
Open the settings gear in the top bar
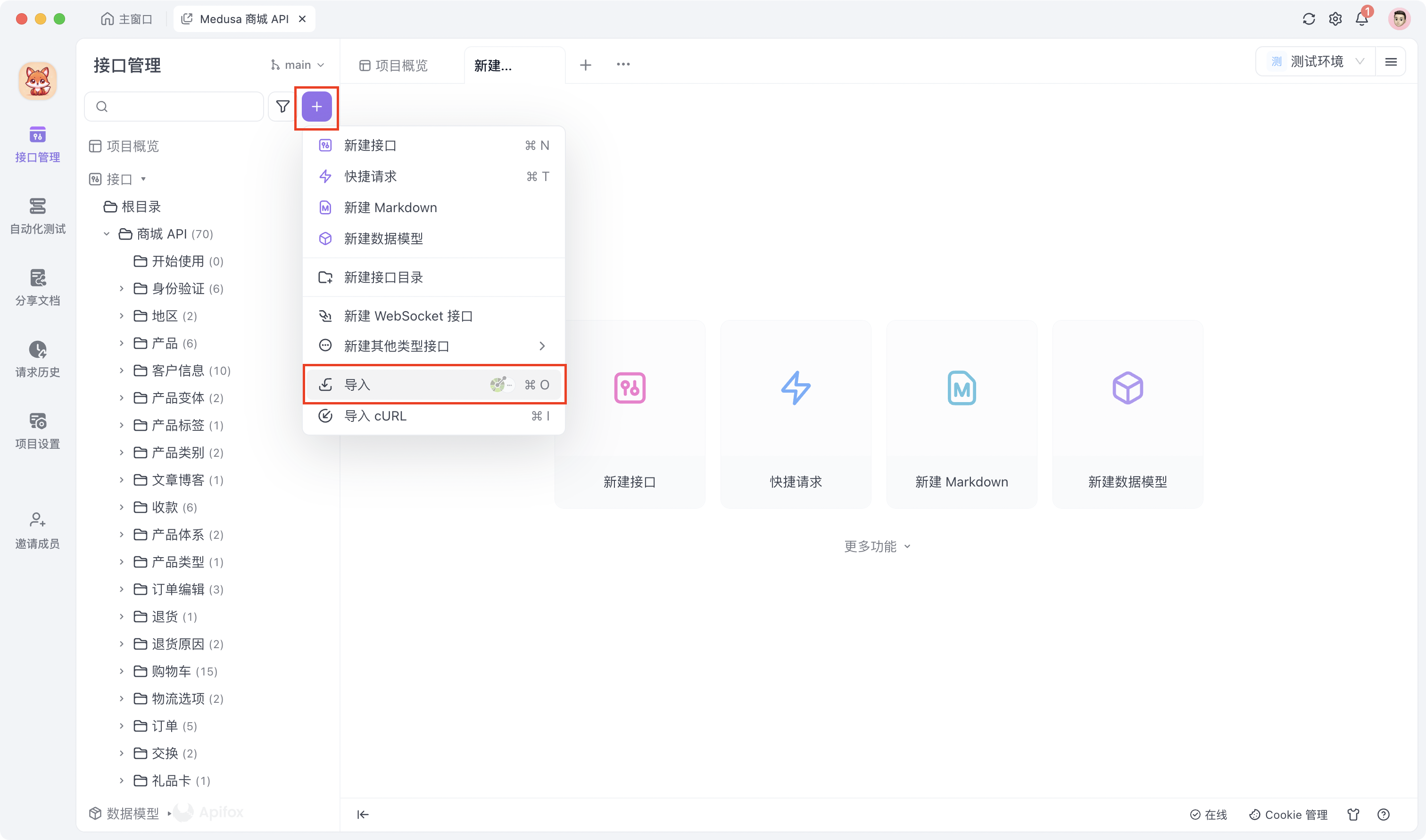pos(1335,19)
